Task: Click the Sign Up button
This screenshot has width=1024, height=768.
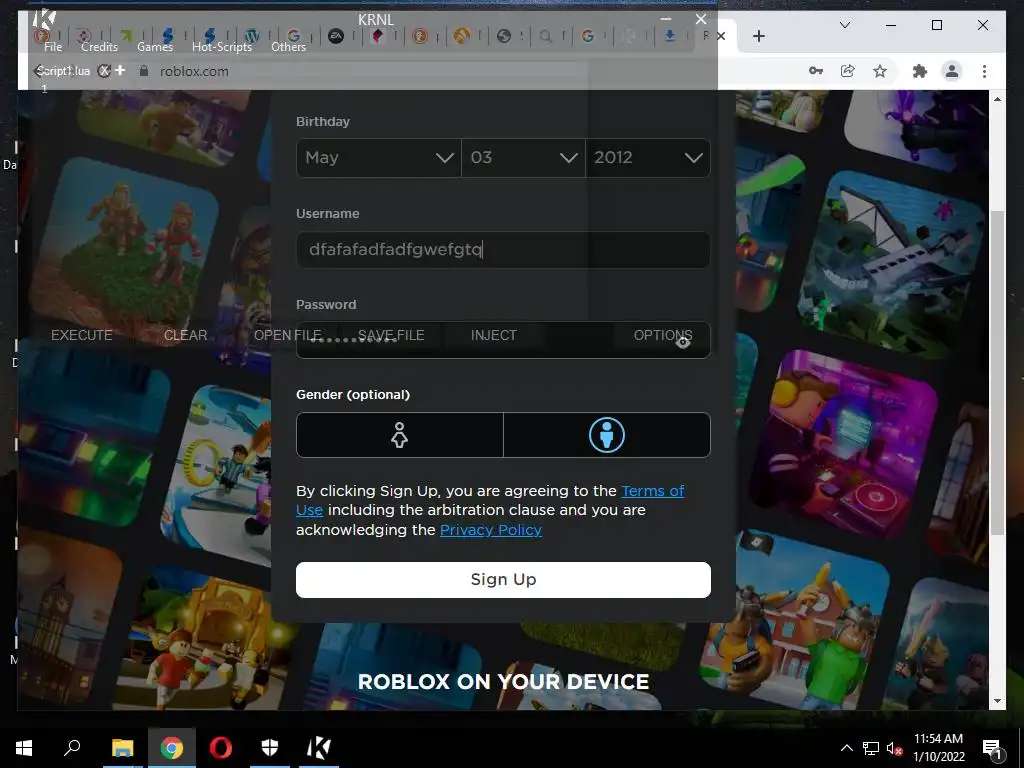Action: (x=503, y=580)
